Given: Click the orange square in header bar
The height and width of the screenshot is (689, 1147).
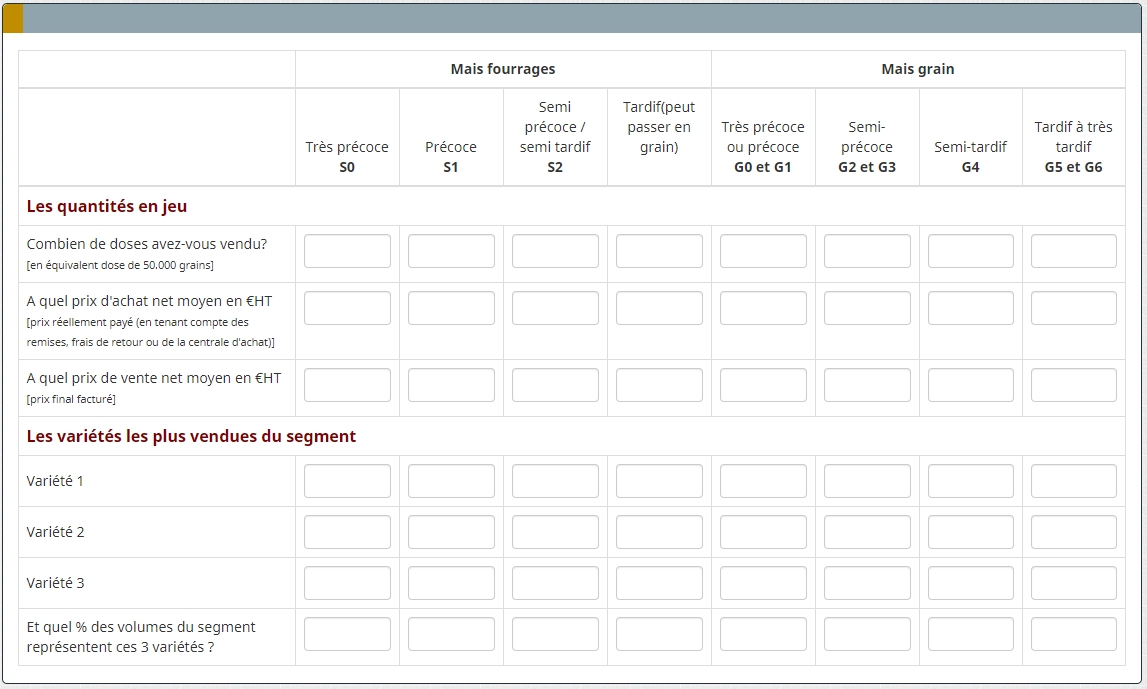Looking at the screenshot, I should pyautogui.click(x=13, y=18).
